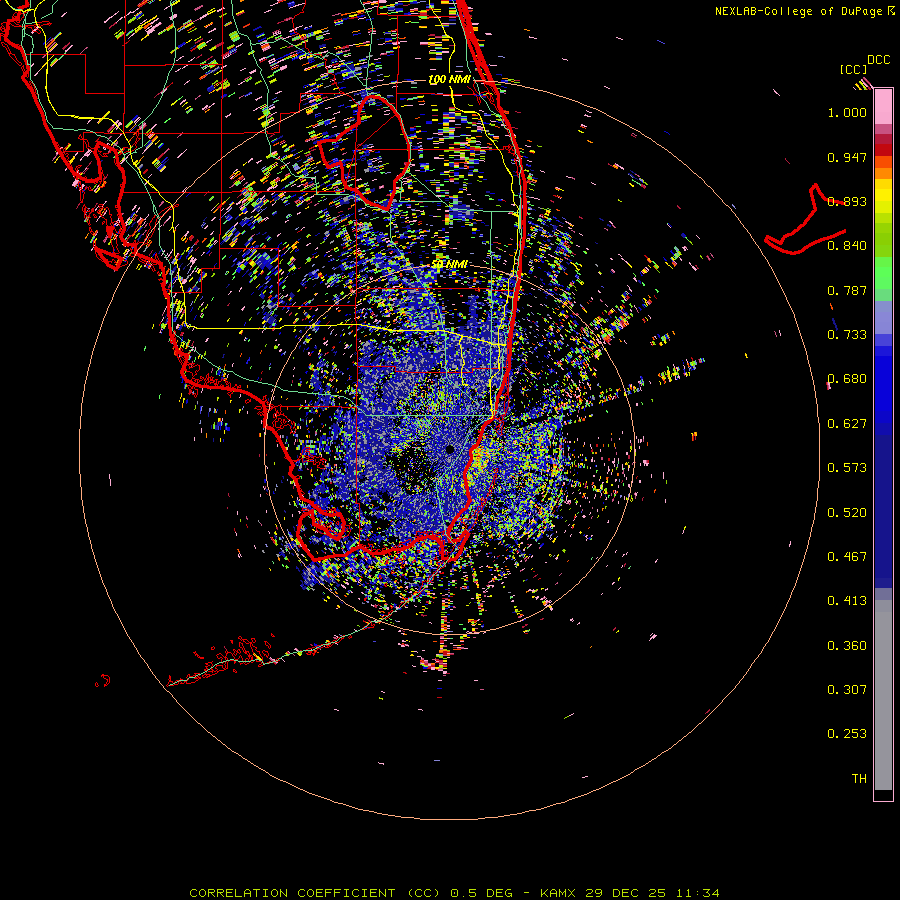Click the NEXLAB-College of DuPage title text
Viewport: 900px width, 900px height.
(804, 11)
